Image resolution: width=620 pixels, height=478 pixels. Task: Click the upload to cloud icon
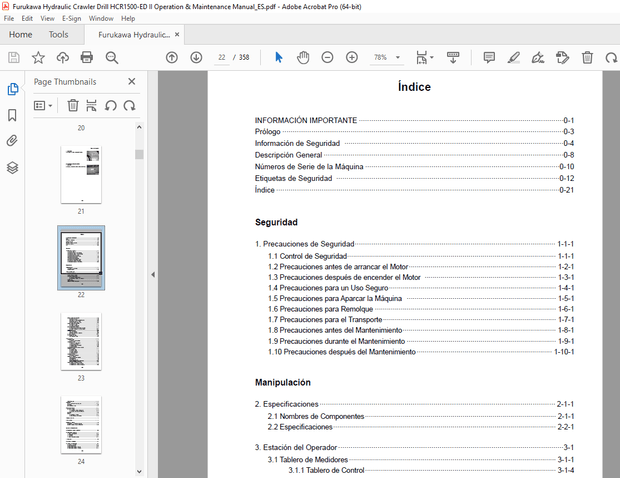tap(62, 58)
